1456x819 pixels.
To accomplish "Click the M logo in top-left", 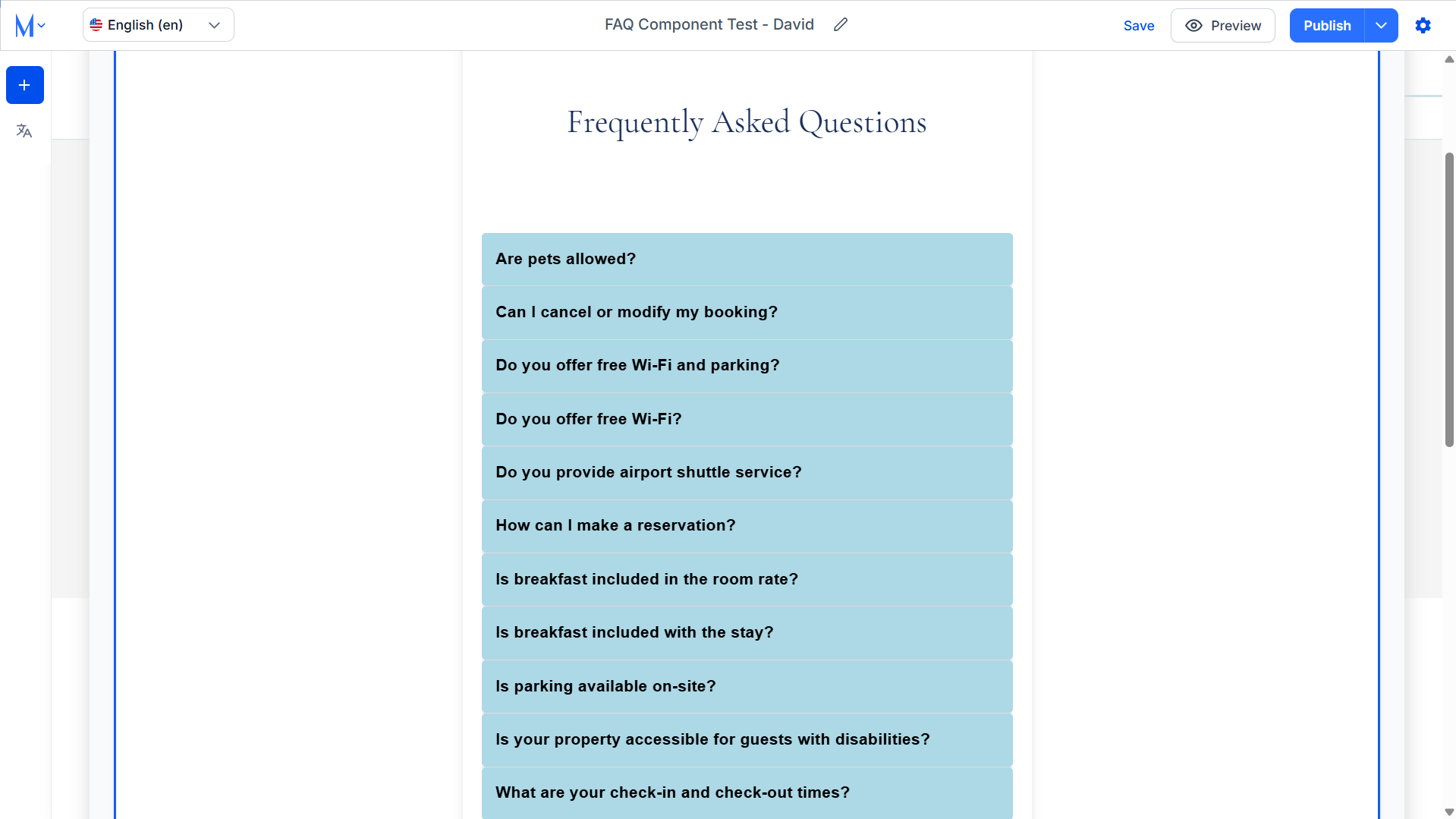I will point(25,25).
